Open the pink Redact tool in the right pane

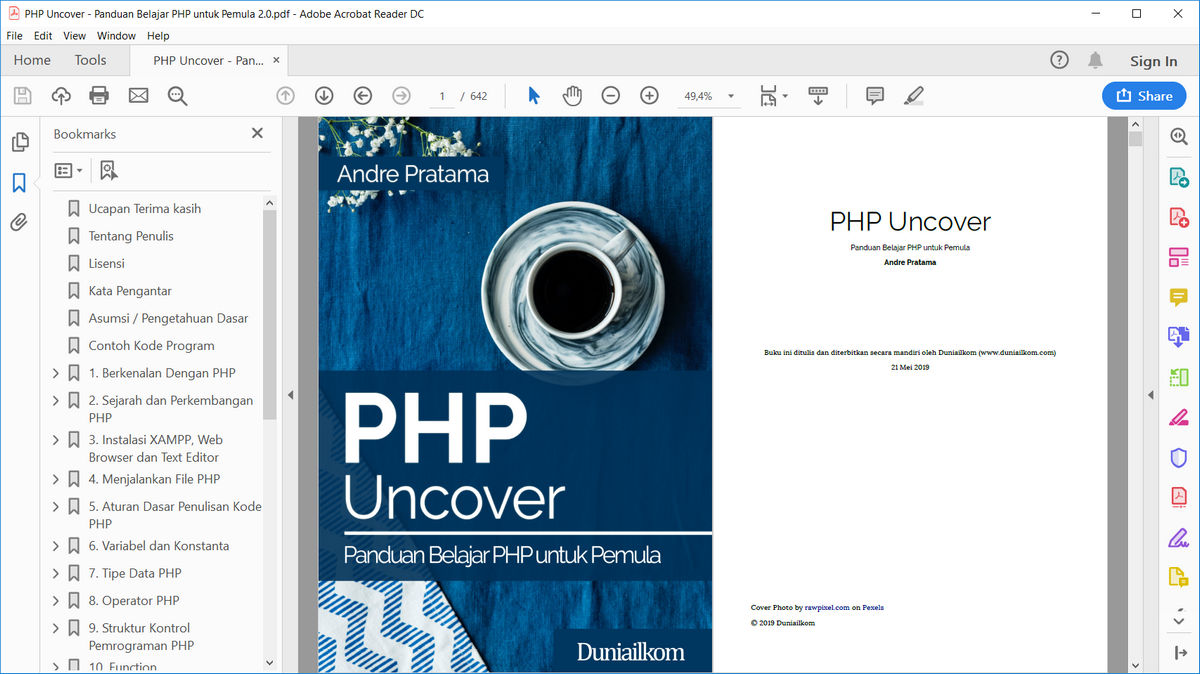pos(1179,417)
